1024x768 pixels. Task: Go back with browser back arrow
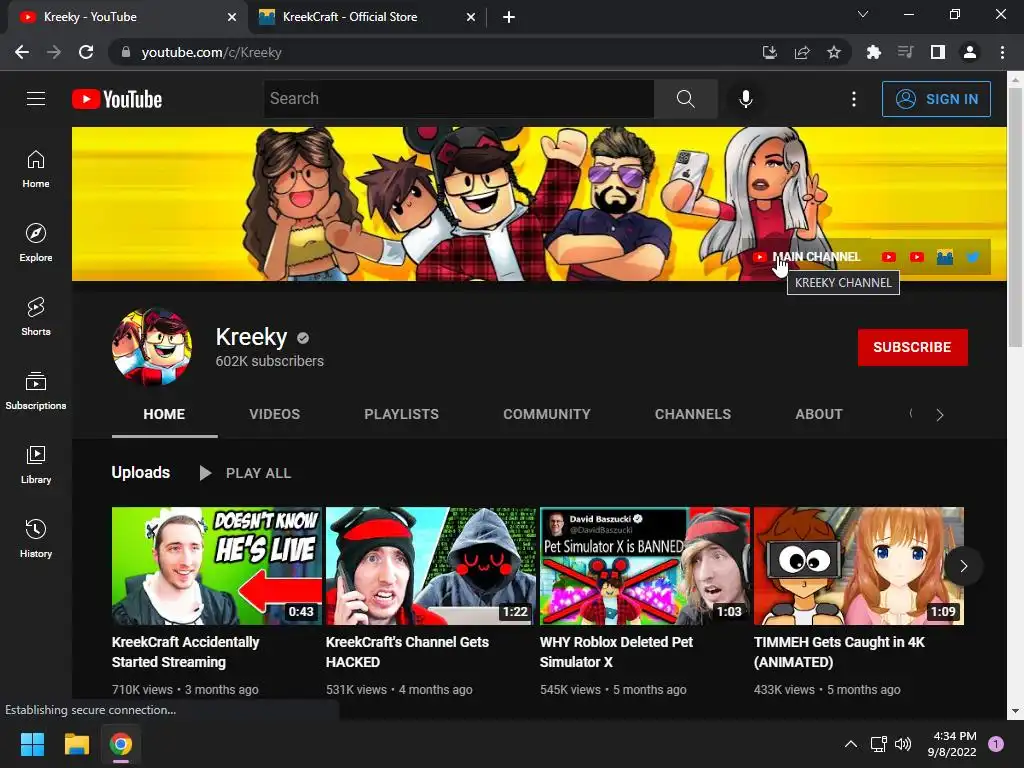click(x=22, y=52)
